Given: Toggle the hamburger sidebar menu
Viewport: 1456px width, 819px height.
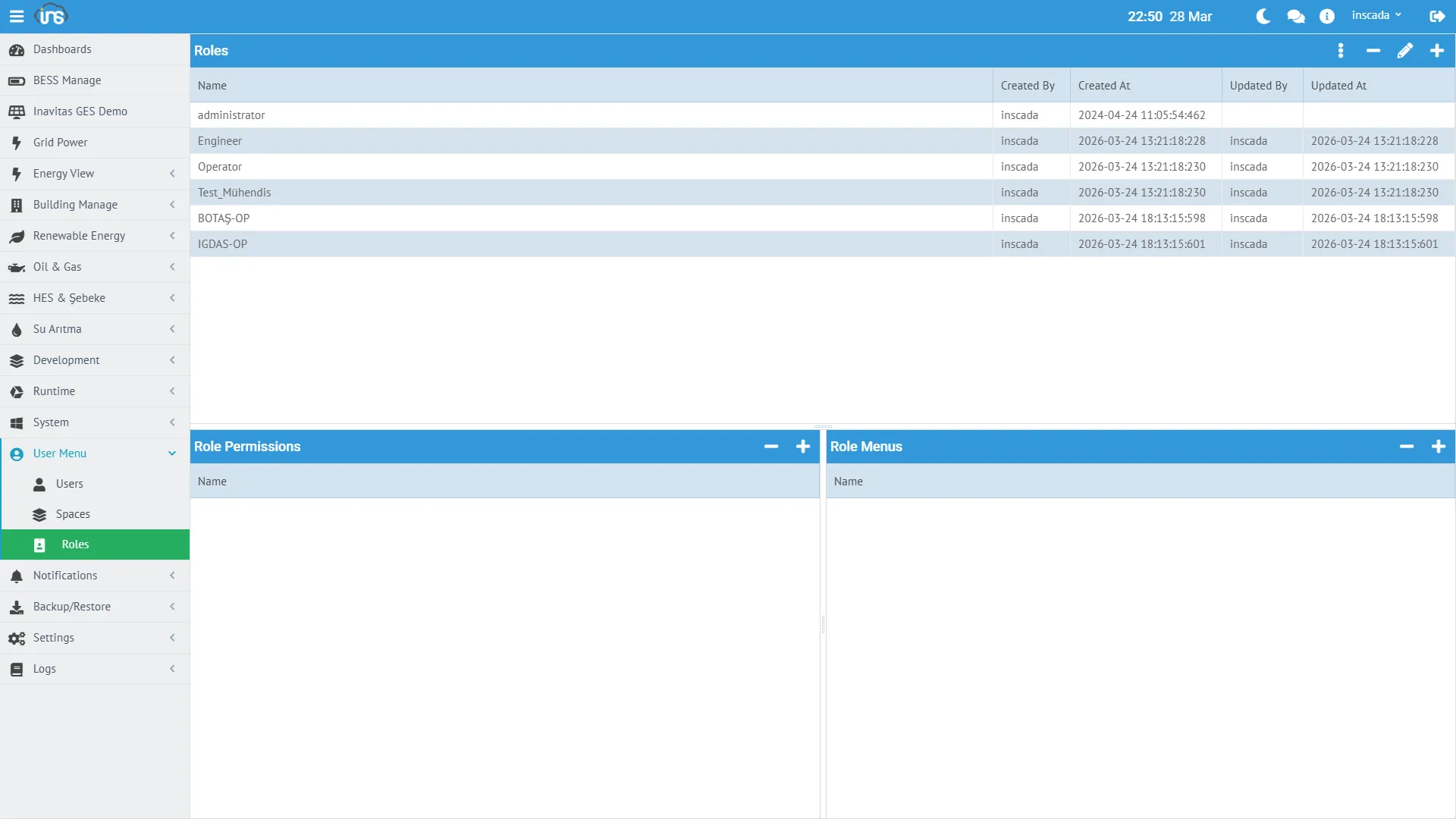Looking at the screenshot, I should pyautogui.click(x=16, y=16).
